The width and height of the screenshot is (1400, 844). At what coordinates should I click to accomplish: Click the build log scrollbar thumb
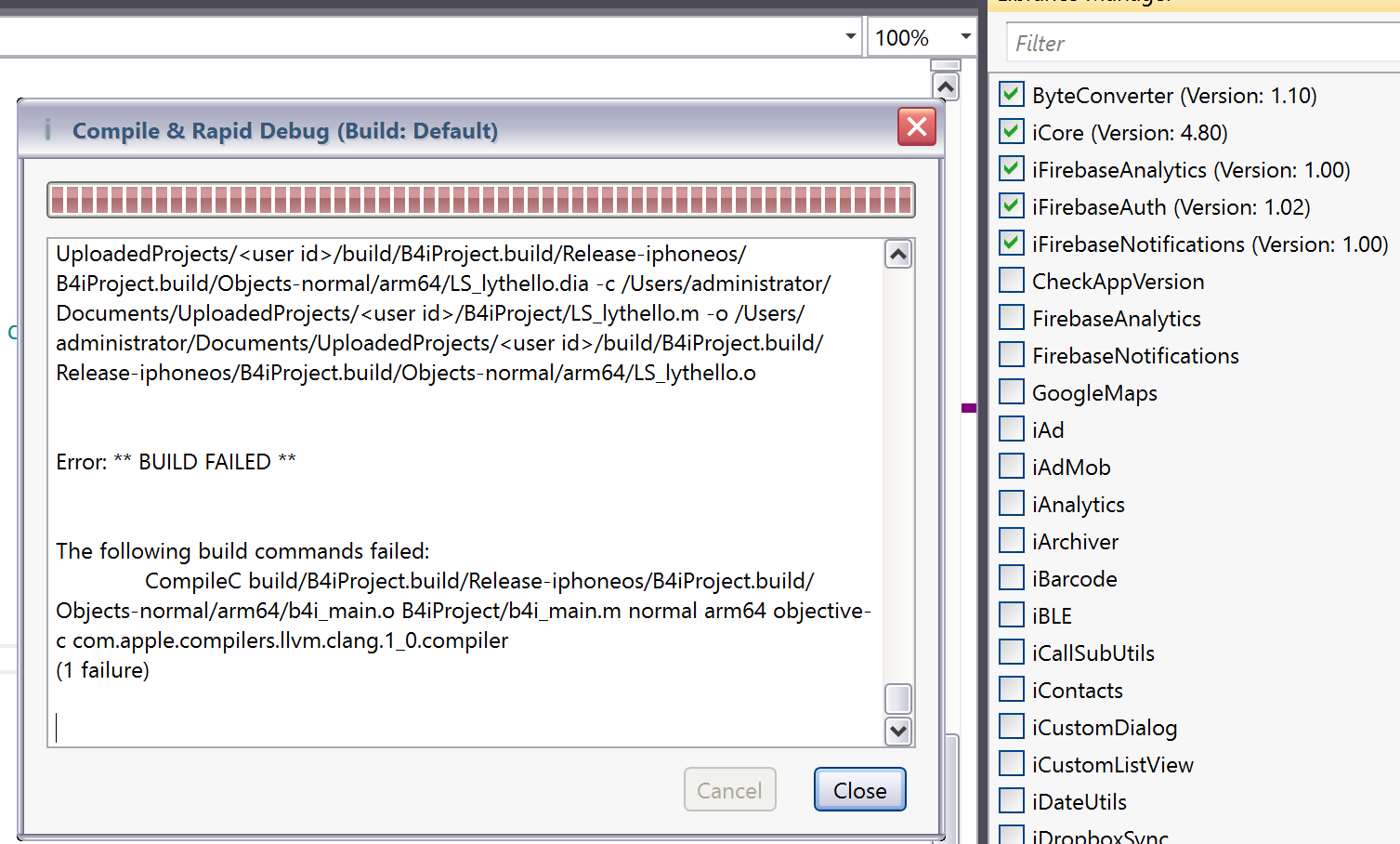click(x=898, y=699)
